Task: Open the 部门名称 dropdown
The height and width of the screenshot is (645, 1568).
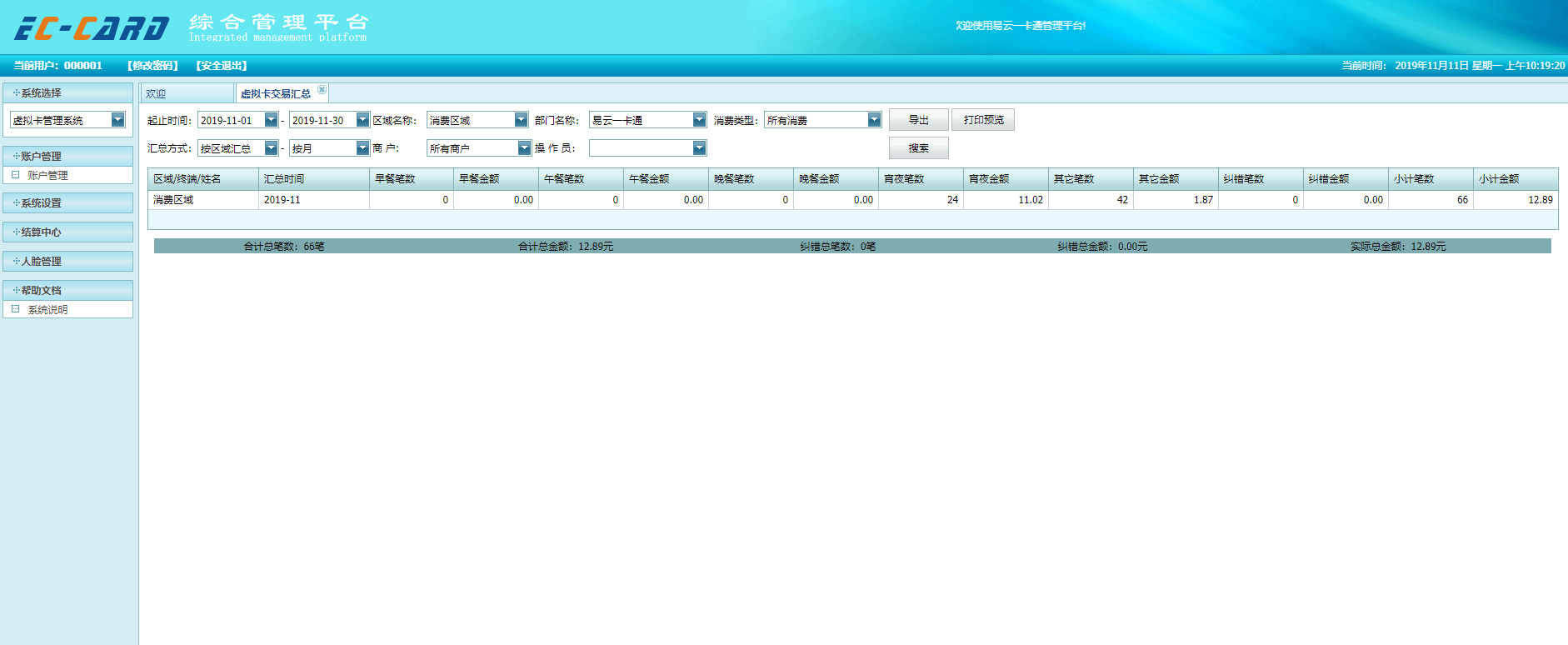Action: (699, 120)
